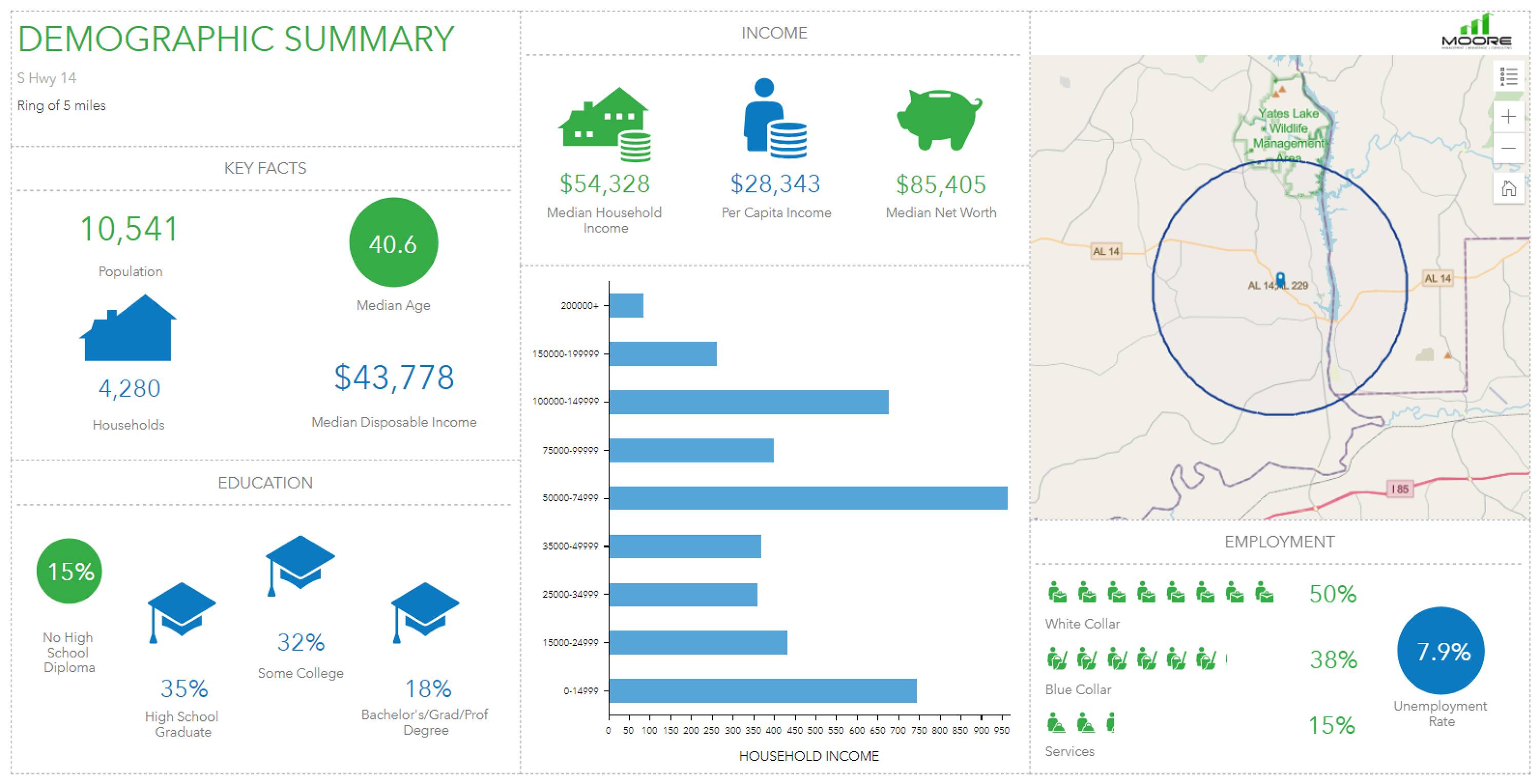Click the I 85 highway label on map

point(1399,489)
